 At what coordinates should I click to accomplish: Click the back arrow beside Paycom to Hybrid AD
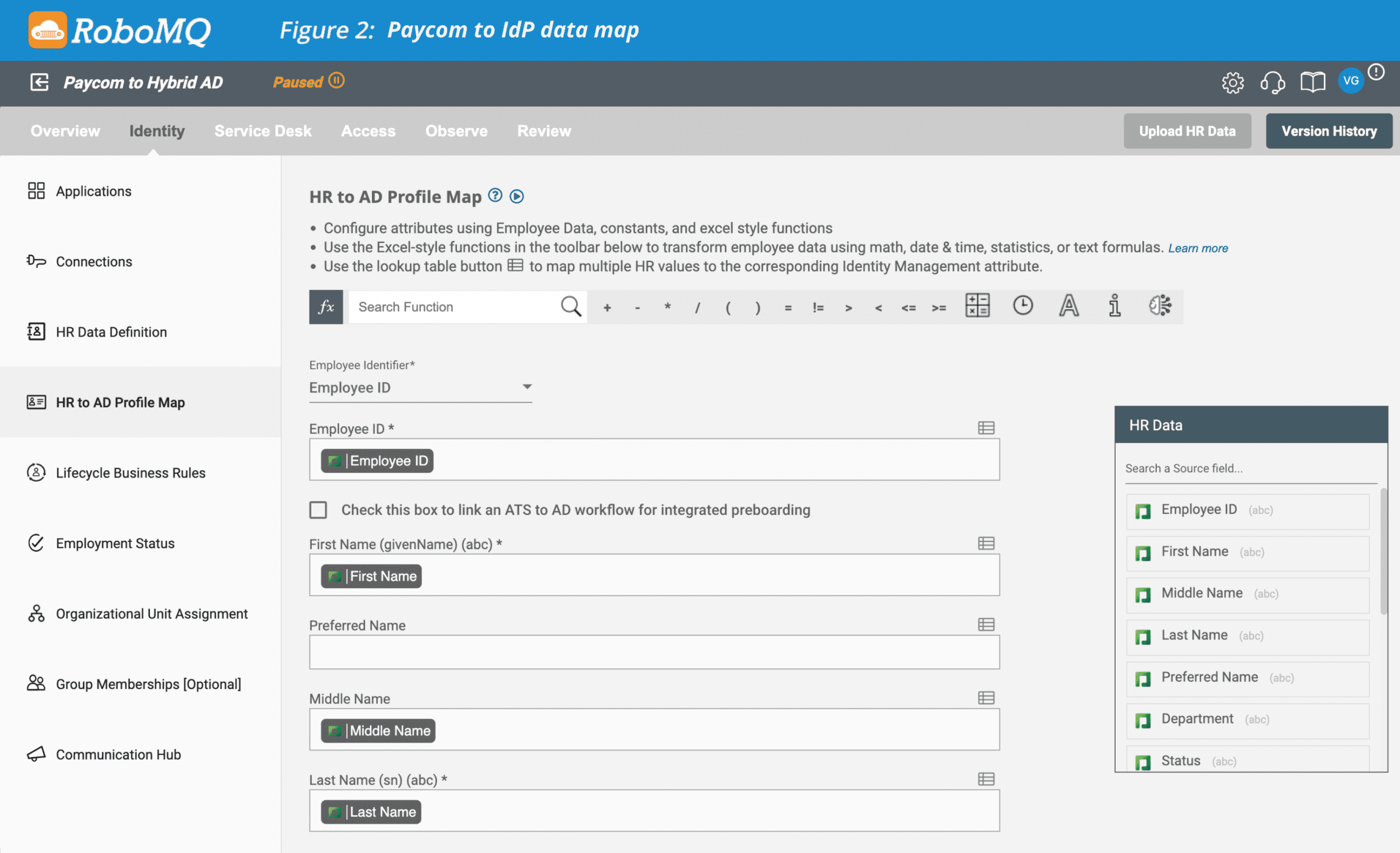(x=39, y=83)
